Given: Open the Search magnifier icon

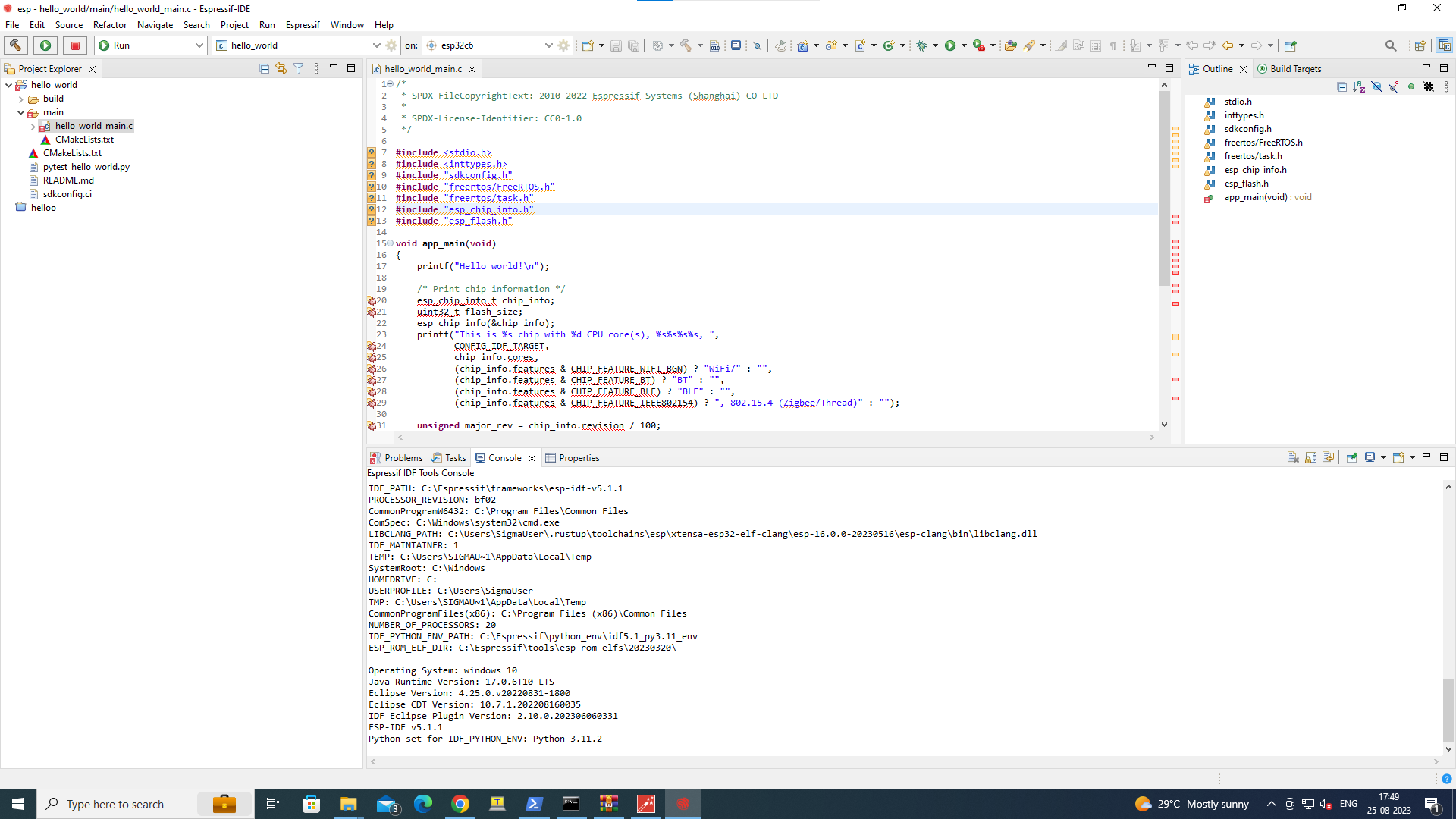Looking at the screenshot, I should click(x=1391, y=45).
